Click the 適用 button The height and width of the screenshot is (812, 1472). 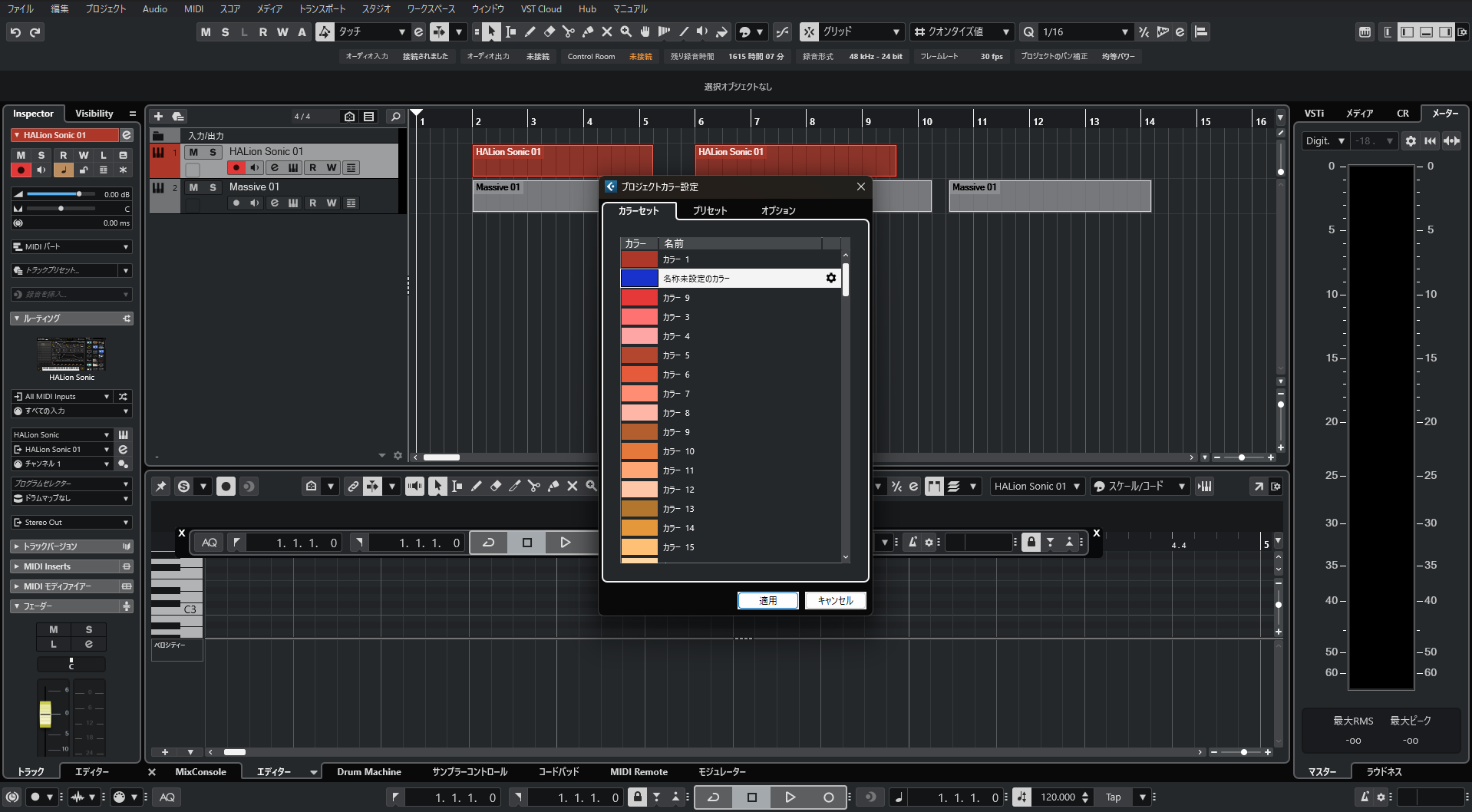[x=768, y=601]
